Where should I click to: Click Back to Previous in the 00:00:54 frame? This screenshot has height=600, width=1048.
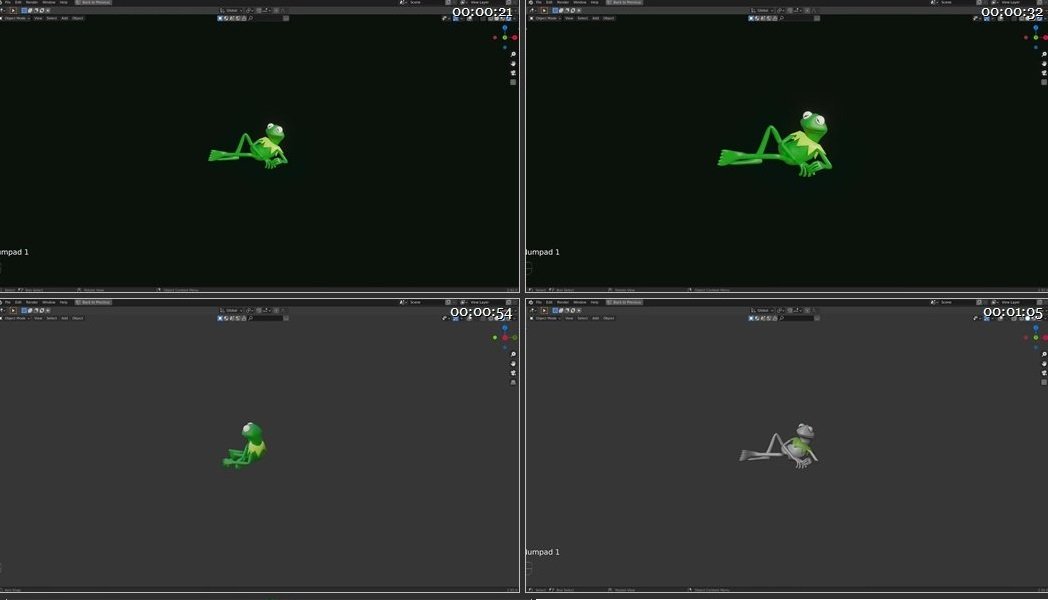click(93, 303)
